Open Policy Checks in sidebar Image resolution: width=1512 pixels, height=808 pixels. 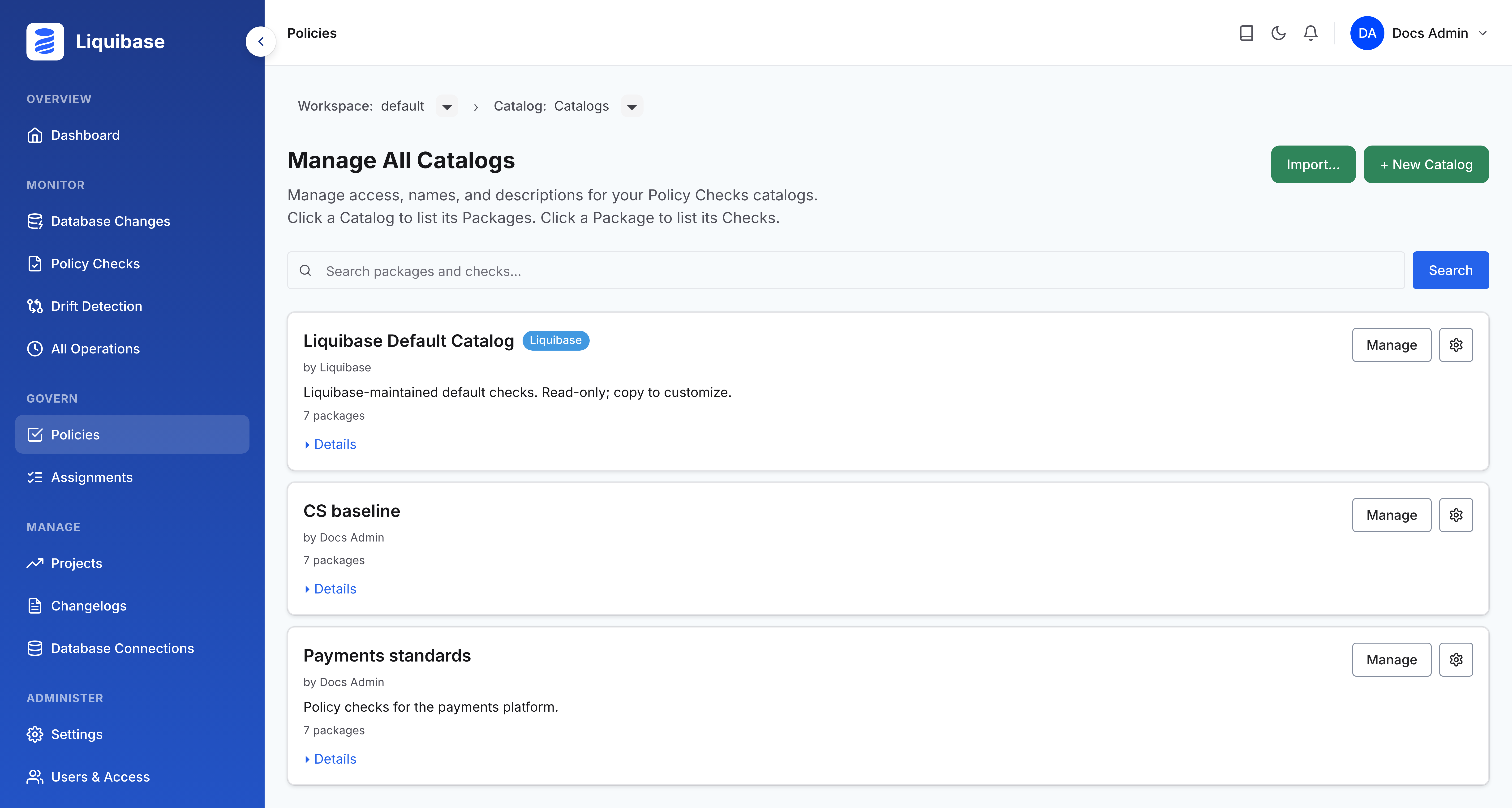(x=132, y=264)
